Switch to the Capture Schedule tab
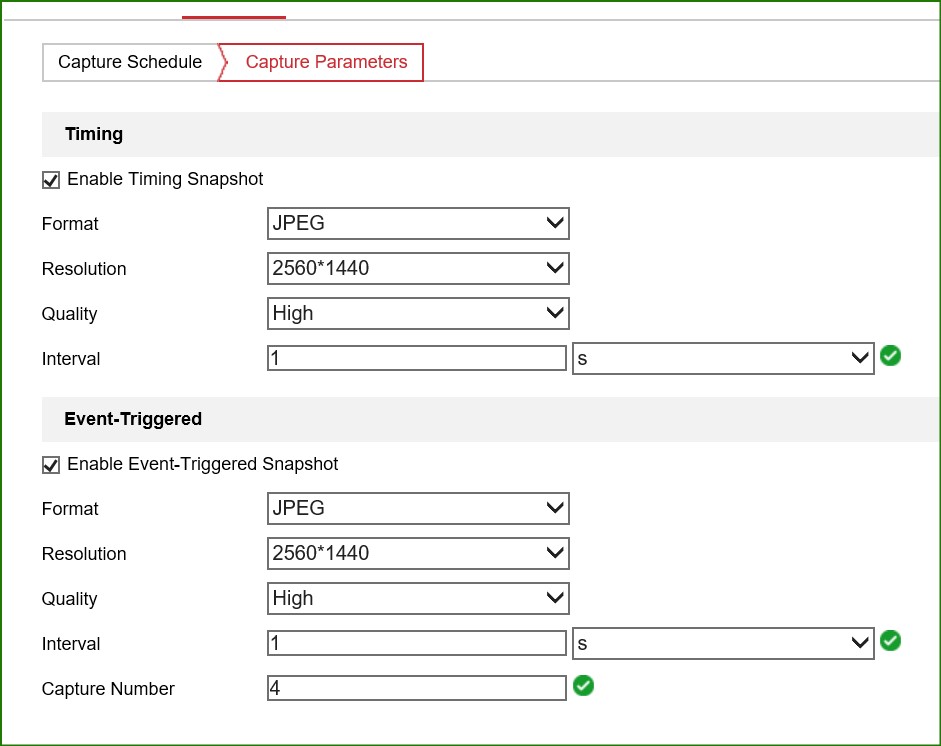941x746 pixels. [x=130, y=62]
